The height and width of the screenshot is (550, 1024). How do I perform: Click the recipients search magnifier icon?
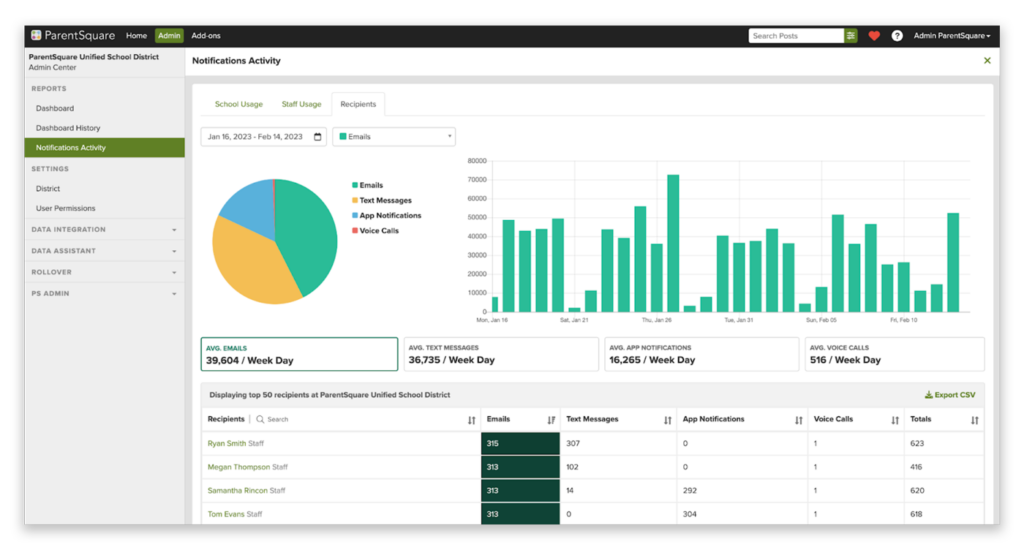260,419
